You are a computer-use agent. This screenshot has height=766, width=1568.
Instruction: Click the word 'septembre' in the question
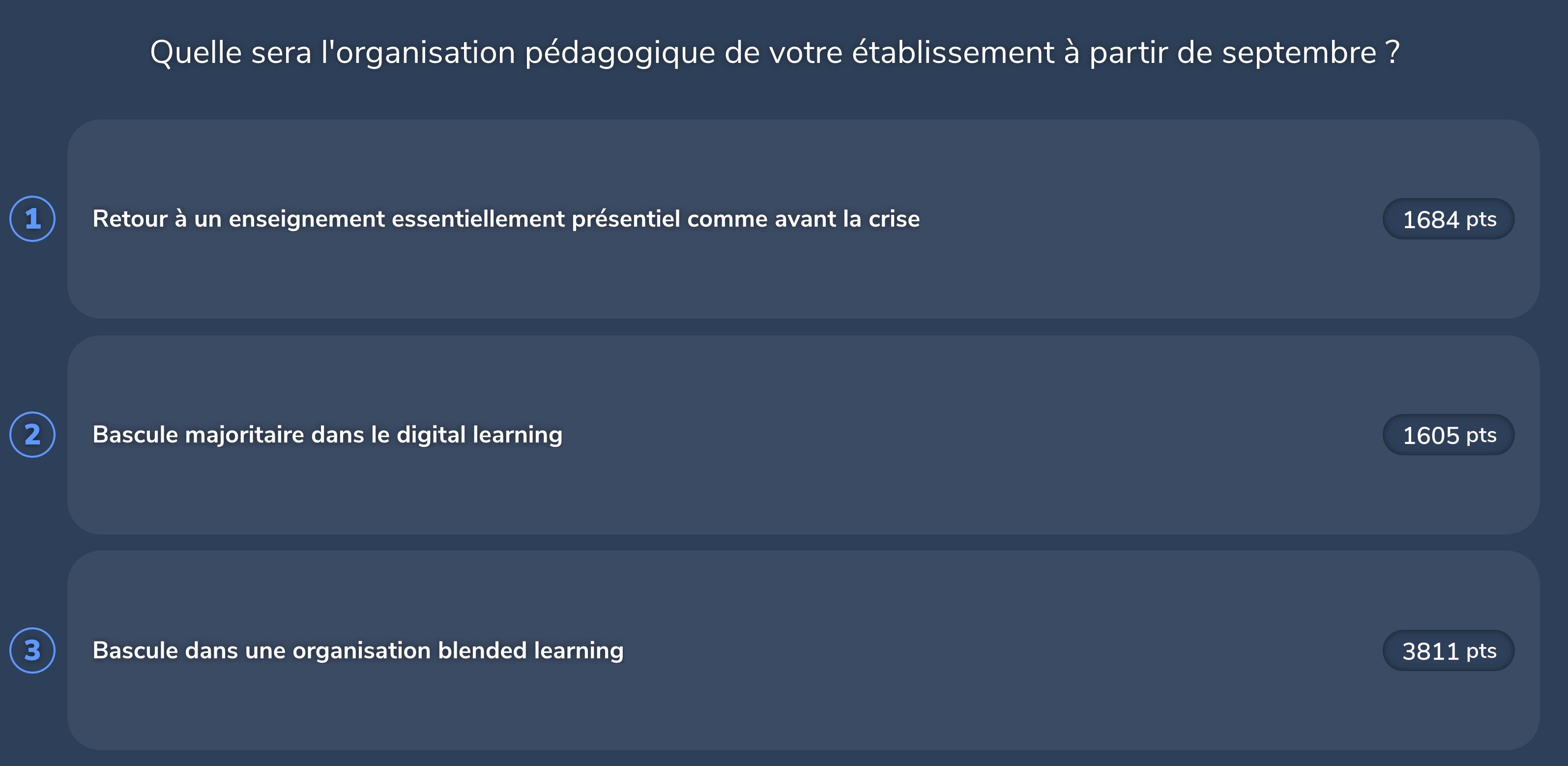pyautogui.click(x=1299, y=53)
